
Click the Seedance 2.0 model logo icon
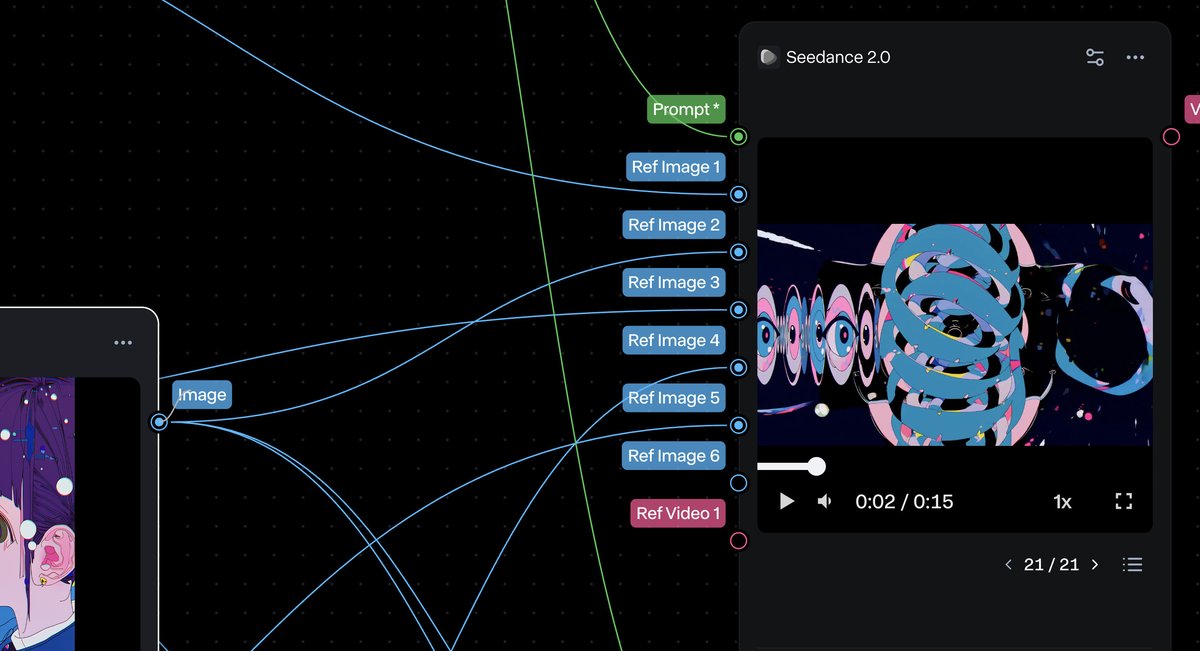click(x=768, y=57)
